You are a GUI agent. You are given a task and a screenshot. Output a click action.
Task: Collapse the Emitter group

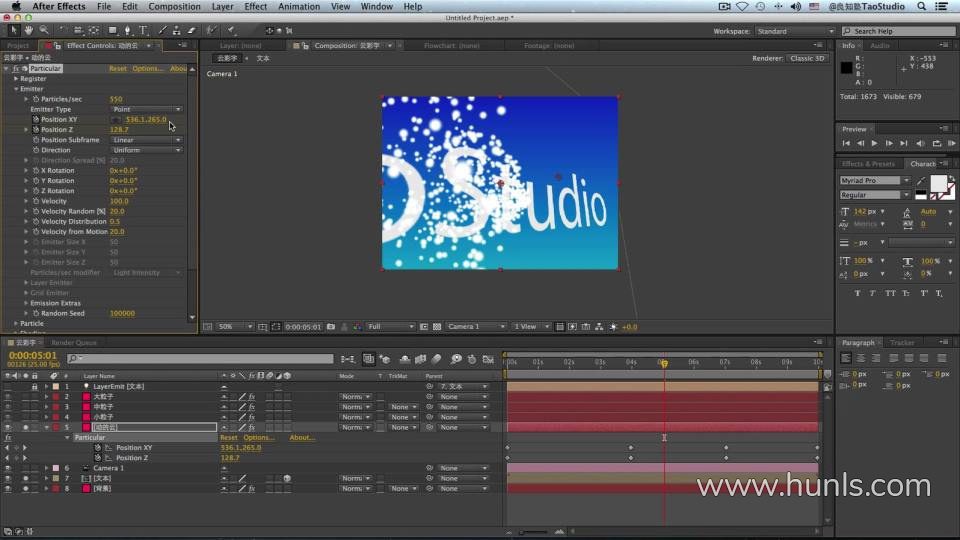click(16, 89)
